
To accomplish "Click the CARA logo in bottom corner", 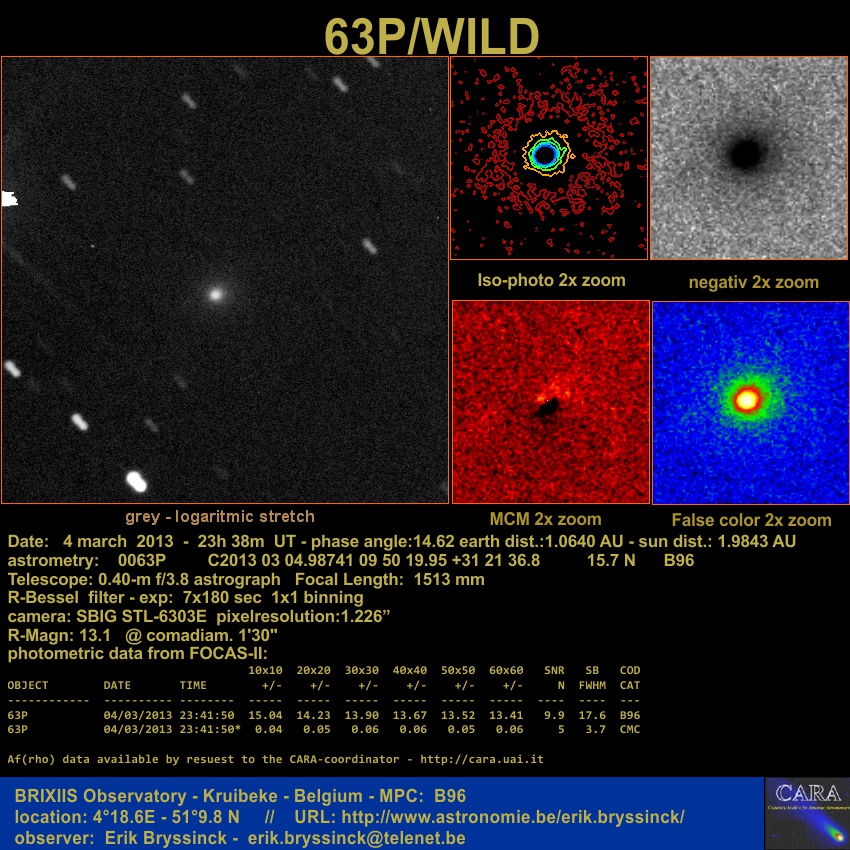I will (x=806, y=813).
